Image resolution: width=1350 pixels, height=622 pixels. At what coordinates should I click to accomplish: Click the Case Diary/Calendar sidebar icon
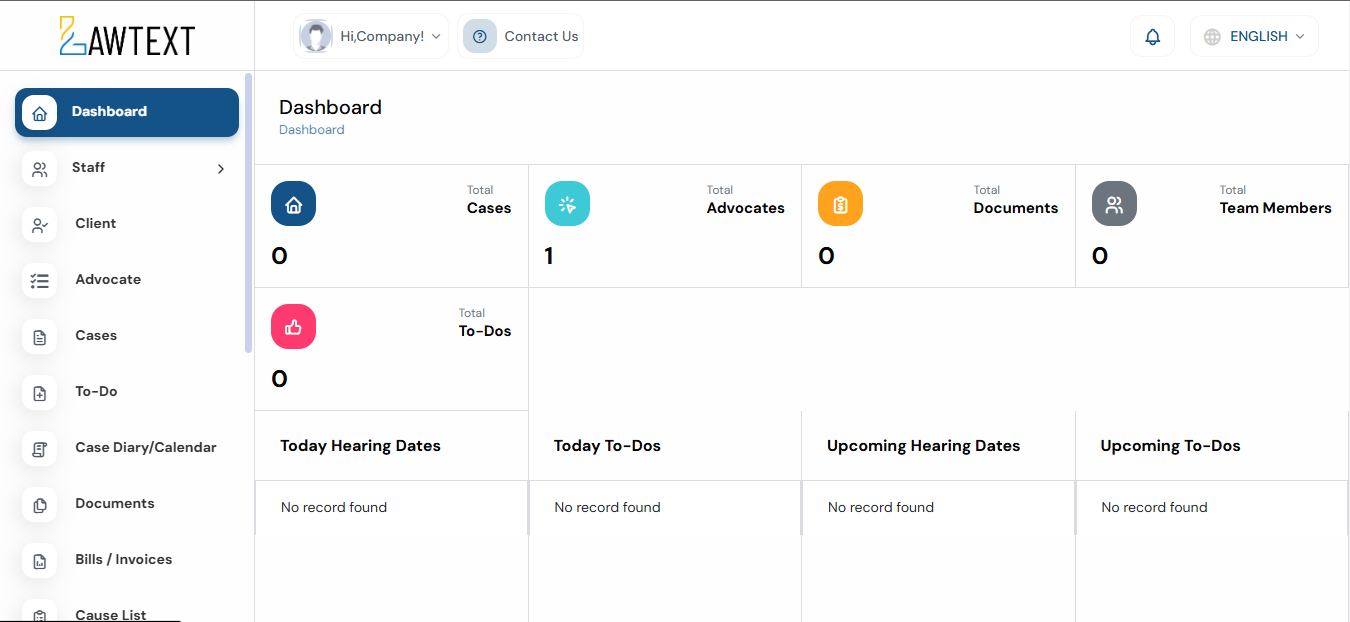[x=40, y=449]
